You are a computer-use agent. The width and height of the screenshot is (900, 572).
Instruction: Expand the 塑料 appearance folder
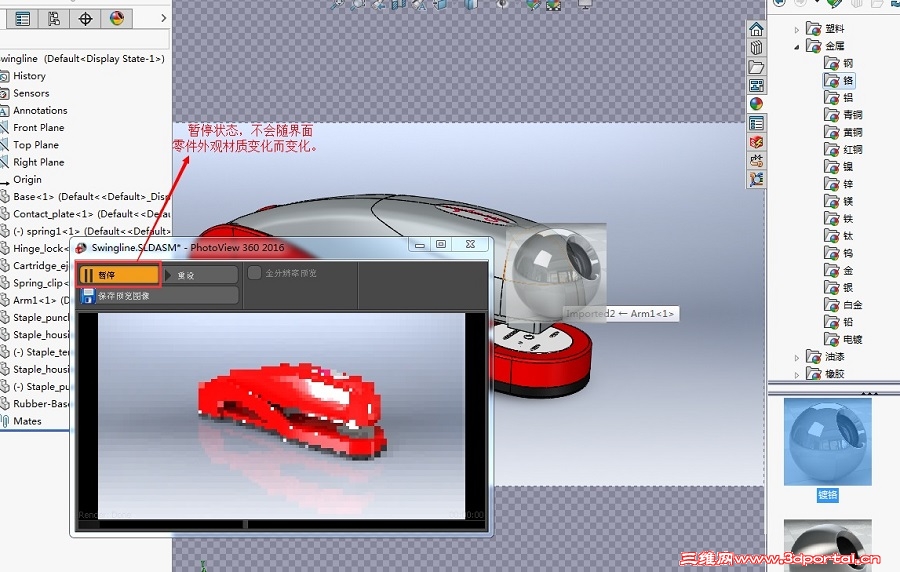pos(797,29)
